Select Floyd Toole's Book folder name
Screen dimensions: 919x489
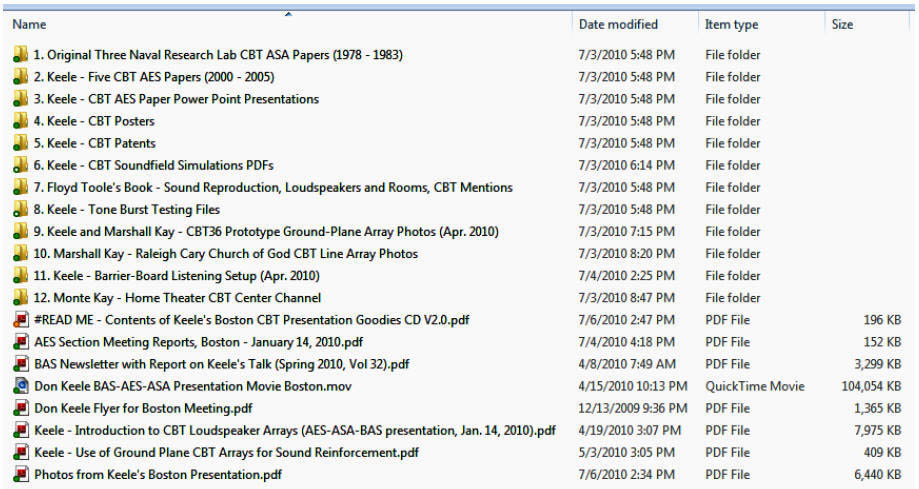click(x=273, y=187)
